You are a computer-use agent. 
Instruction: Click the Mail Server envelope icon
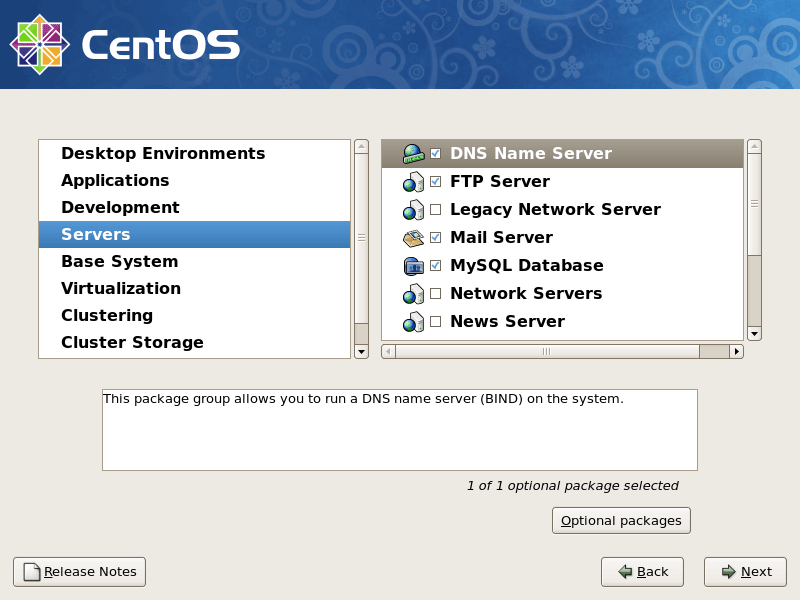[x=413, y=238]
